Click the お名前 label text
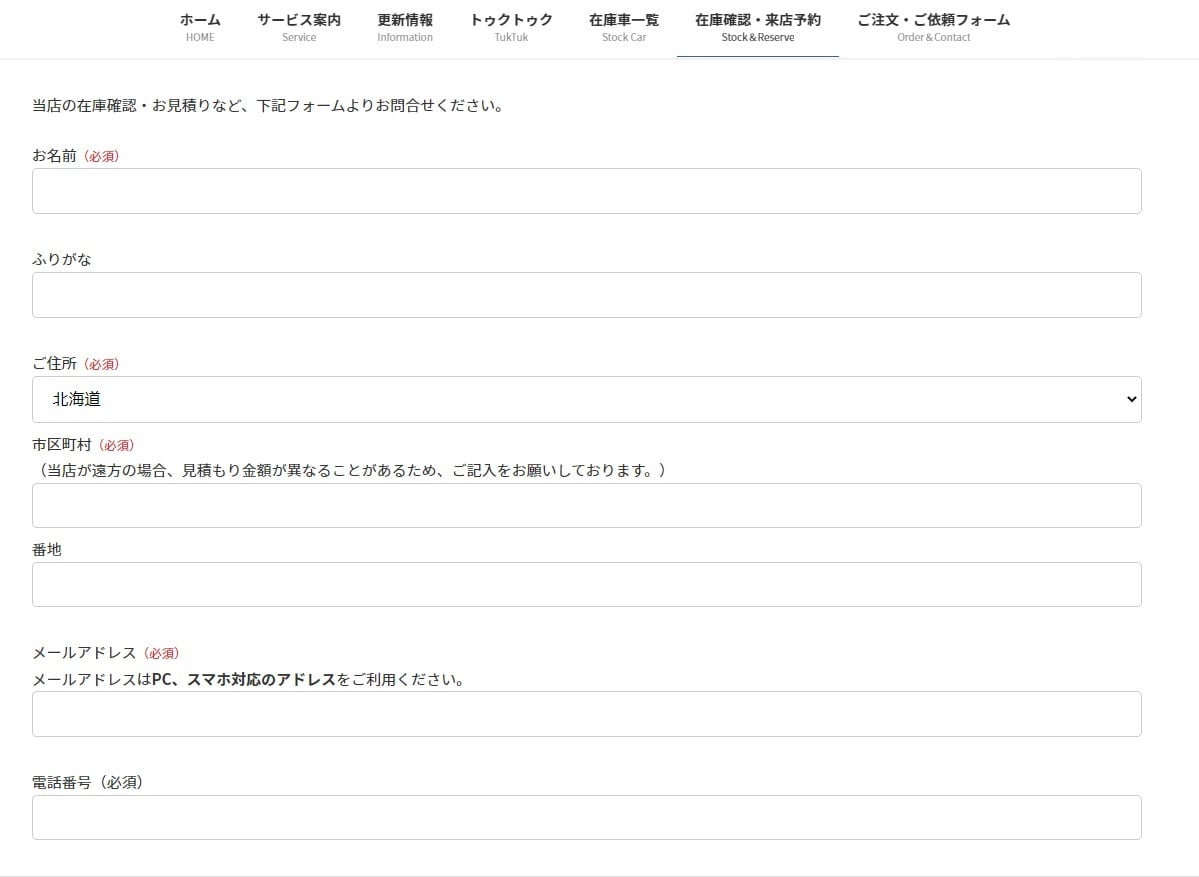 [54, 156]
